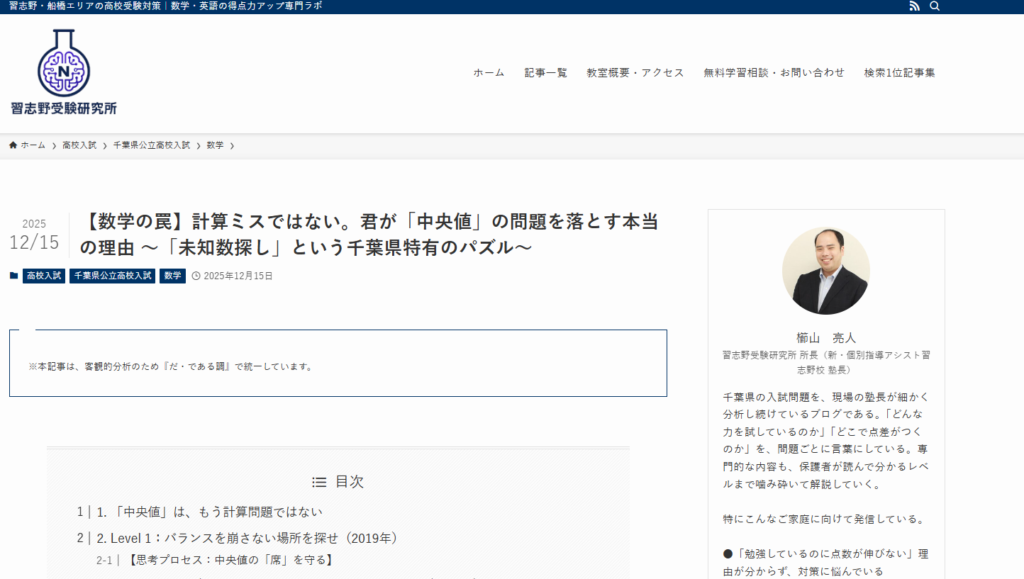Select the 高校入試 category tag

click(44, 276)
